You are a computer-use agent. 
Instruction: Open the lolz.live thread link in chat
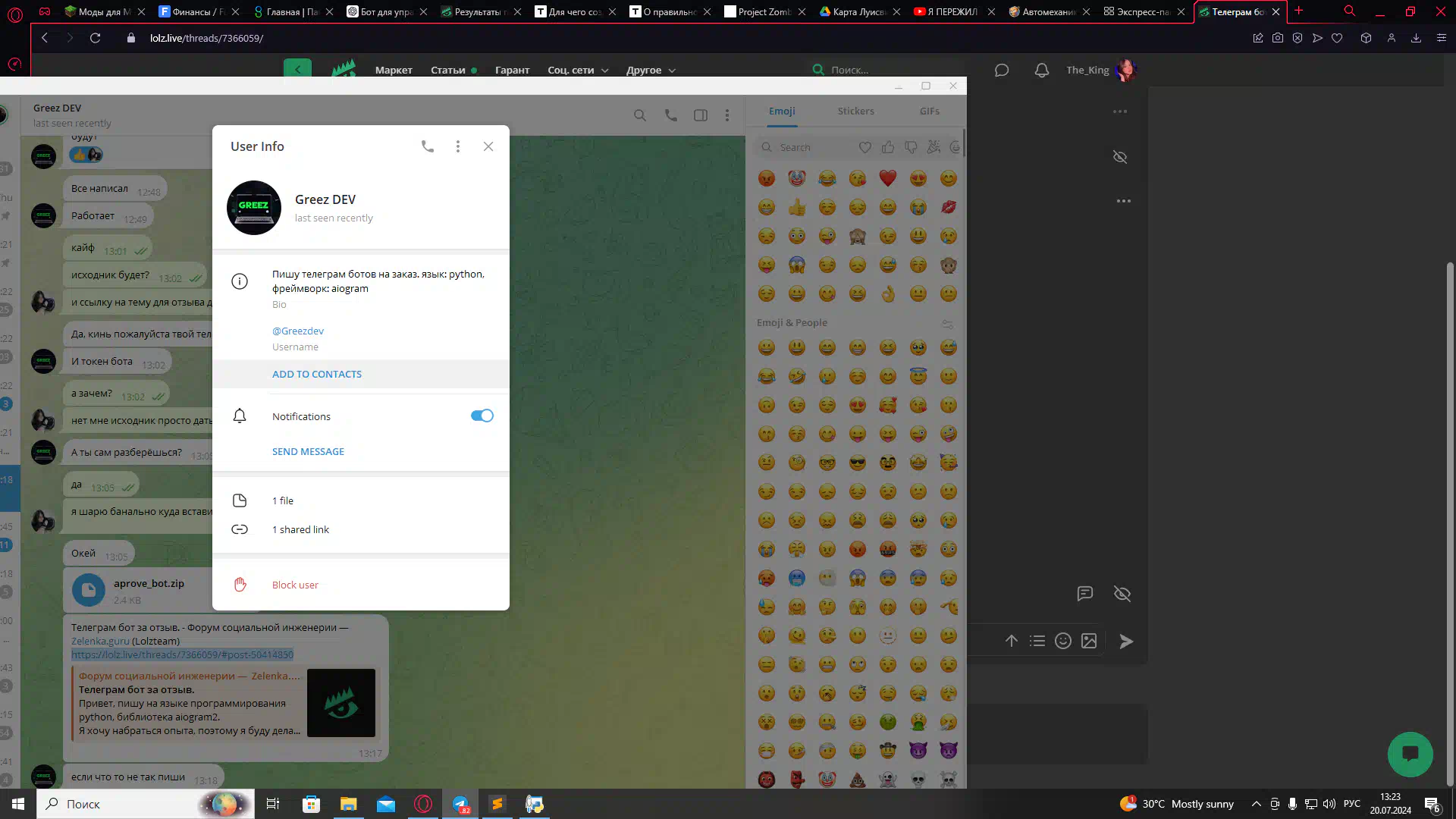182,654
